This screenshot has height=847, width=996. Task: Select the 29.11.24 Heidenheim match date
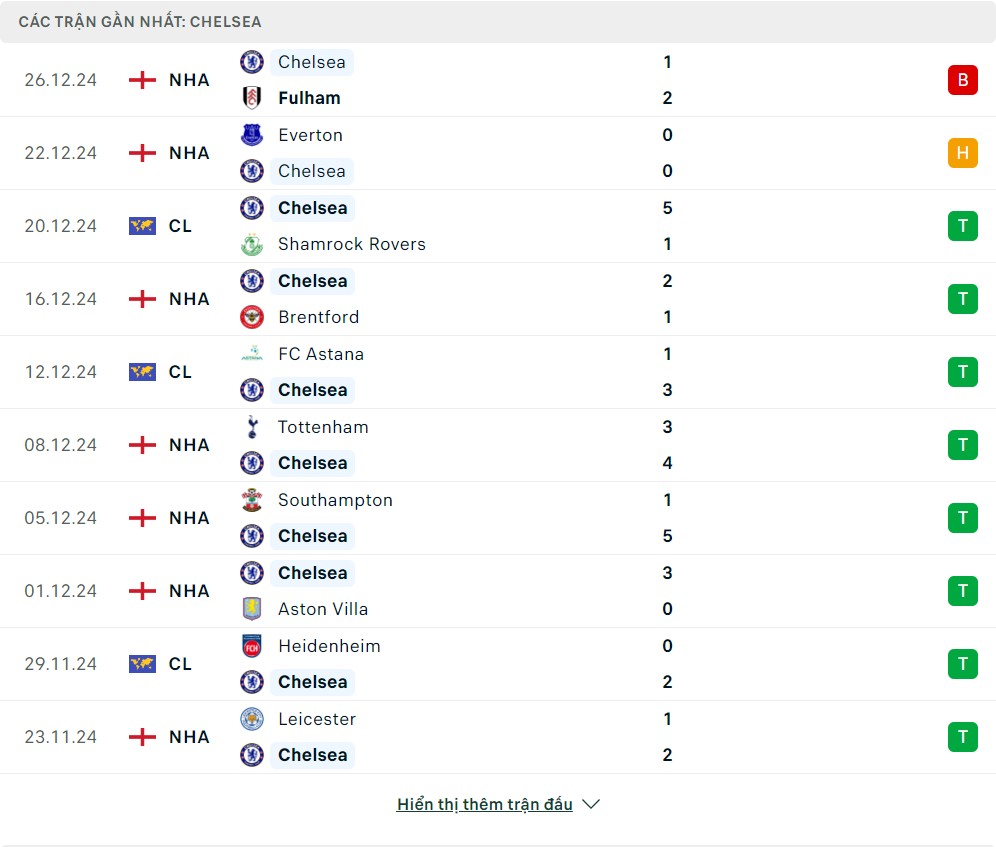pyautogui.click(x=61, y=664)
